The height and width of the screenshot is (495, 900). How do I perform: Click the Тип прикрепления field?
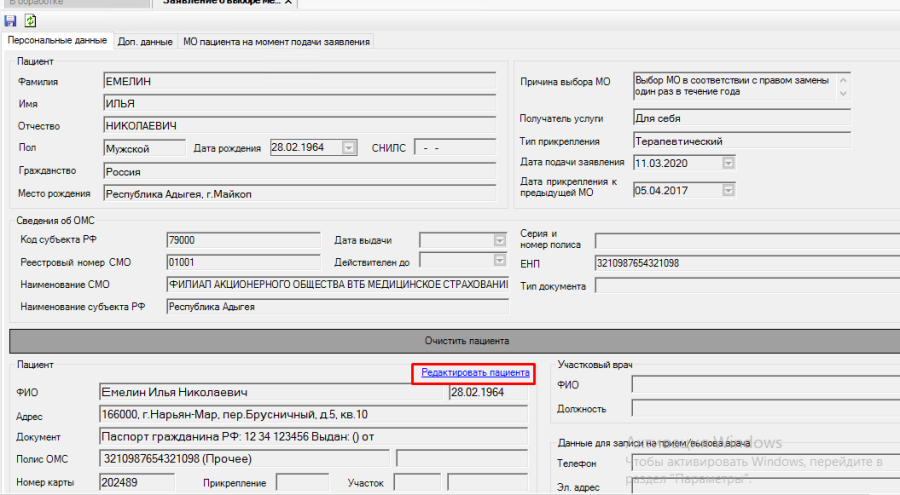tap(742, 141)
